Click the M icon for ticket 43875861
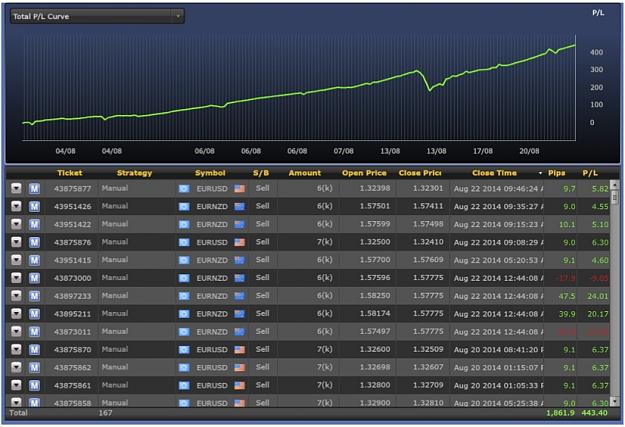 (34, 386)
